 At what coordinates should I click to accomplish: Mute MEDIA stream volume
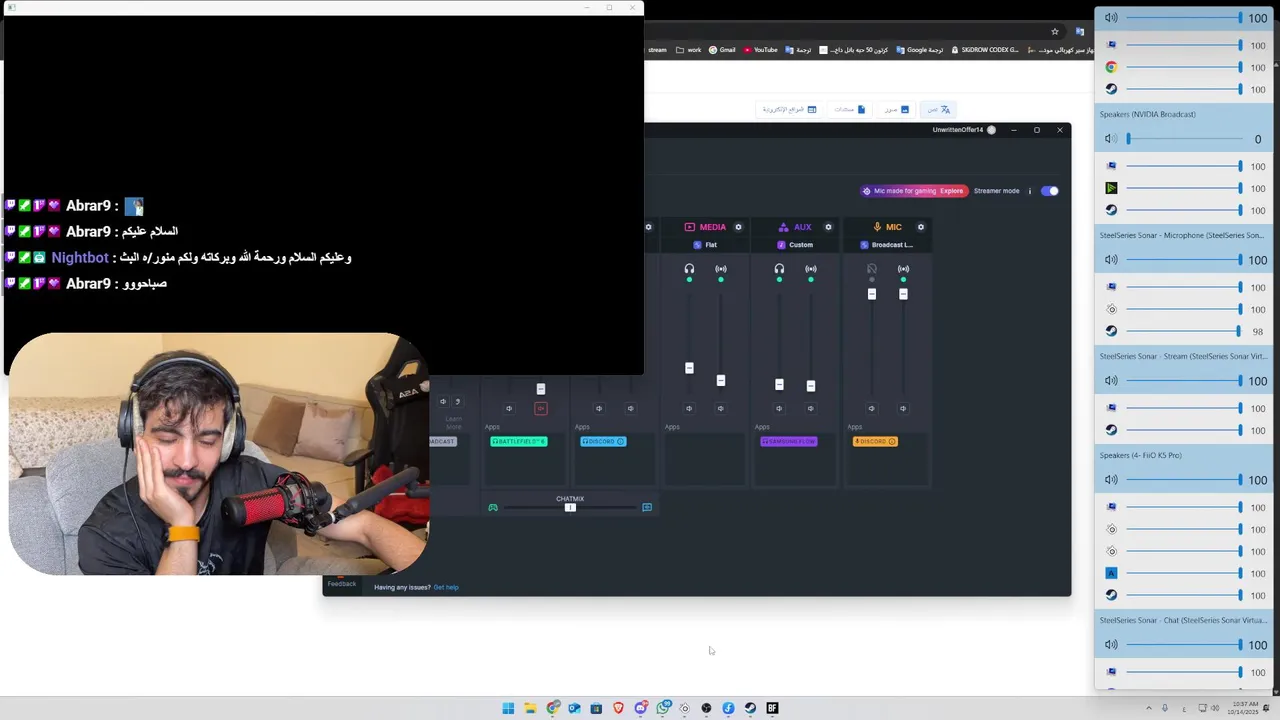pyautogui.click(x=721, y=408)
